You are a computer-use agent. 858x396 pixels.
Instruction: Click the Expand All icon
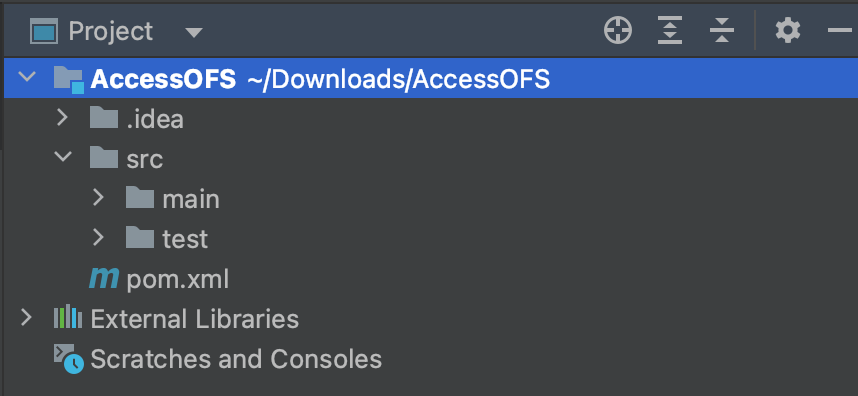pos(670,31)
